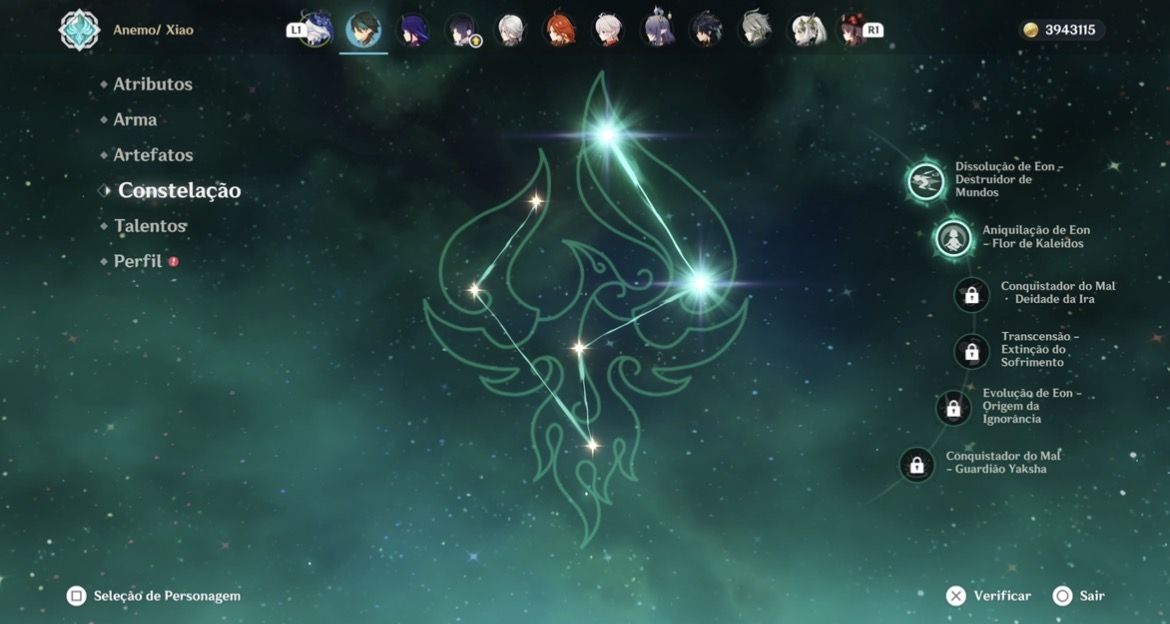Image resolution: width=1170 pixels, height=624 pixels.
Task: Click the 3943115 Mora balance
Action: tap(1070, 30)
